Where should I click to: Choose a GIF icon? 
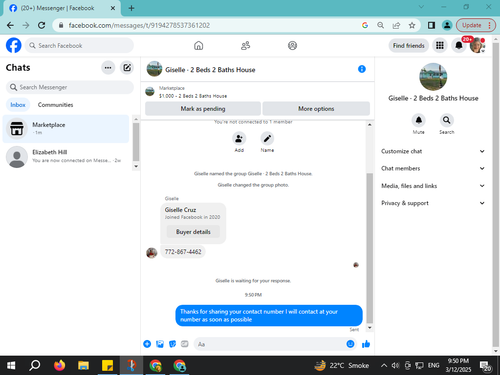click(x=185, y=344)
